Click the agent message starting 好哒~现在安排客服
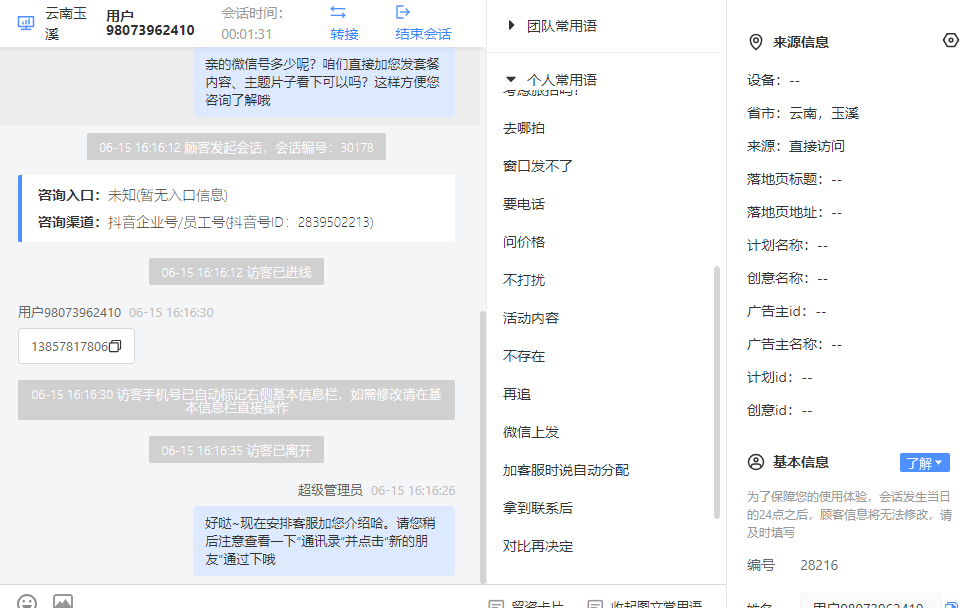Screen dimensions: 977x608 [x=324, y=541]
